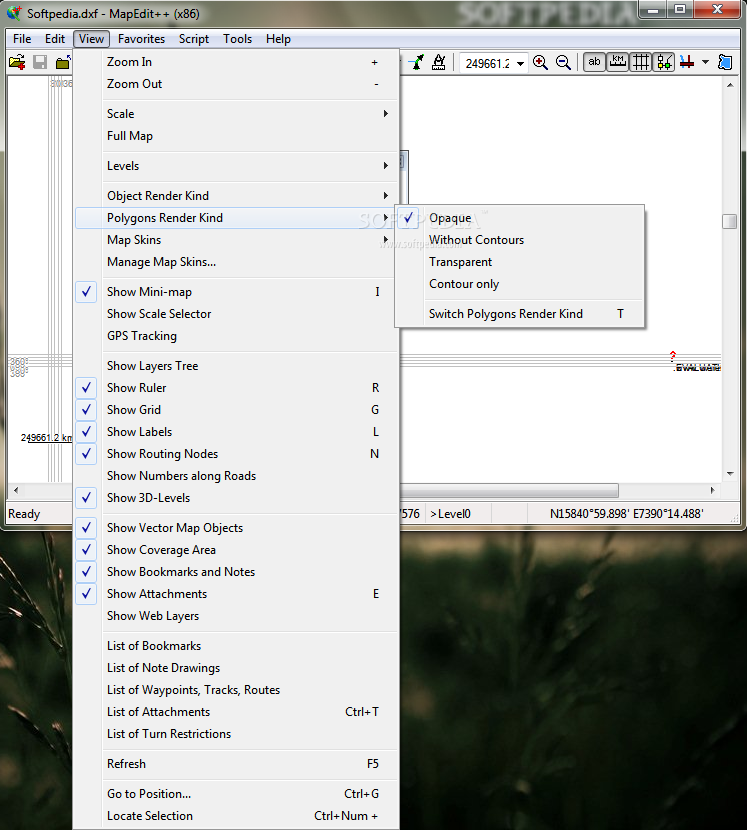Select Transparent polygon render kind
This screenshot has width=747, height=830.
click(x=520, y=262)
